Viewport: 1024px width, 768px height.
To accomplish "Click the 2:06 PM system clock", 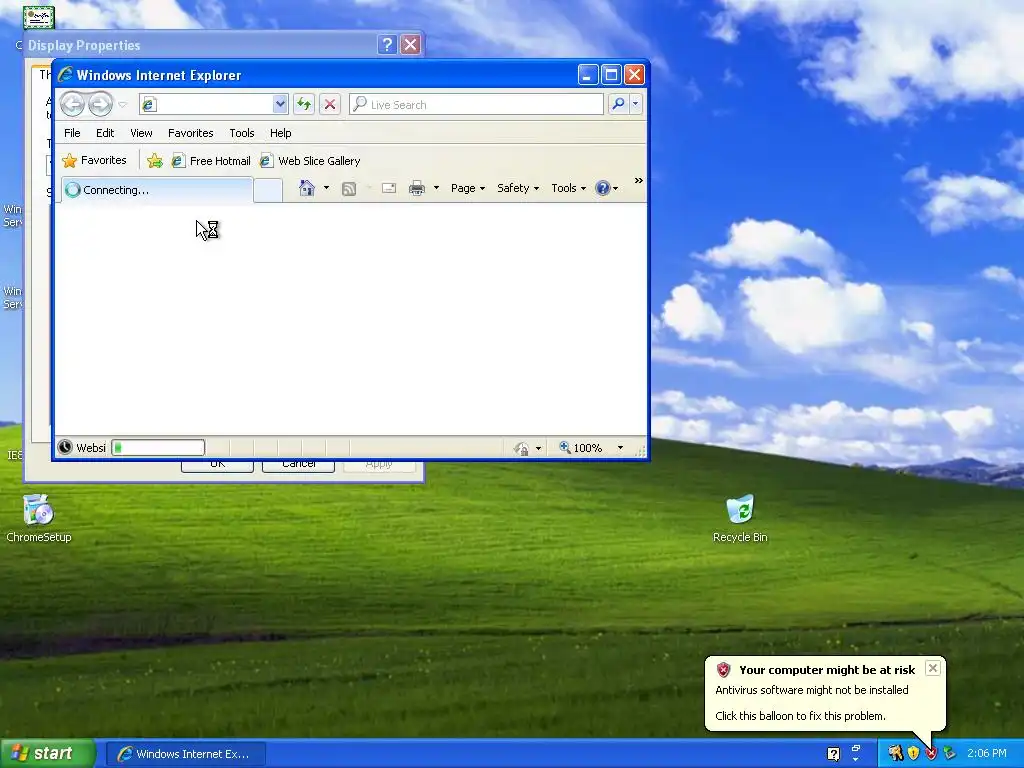I will [987, 754].
